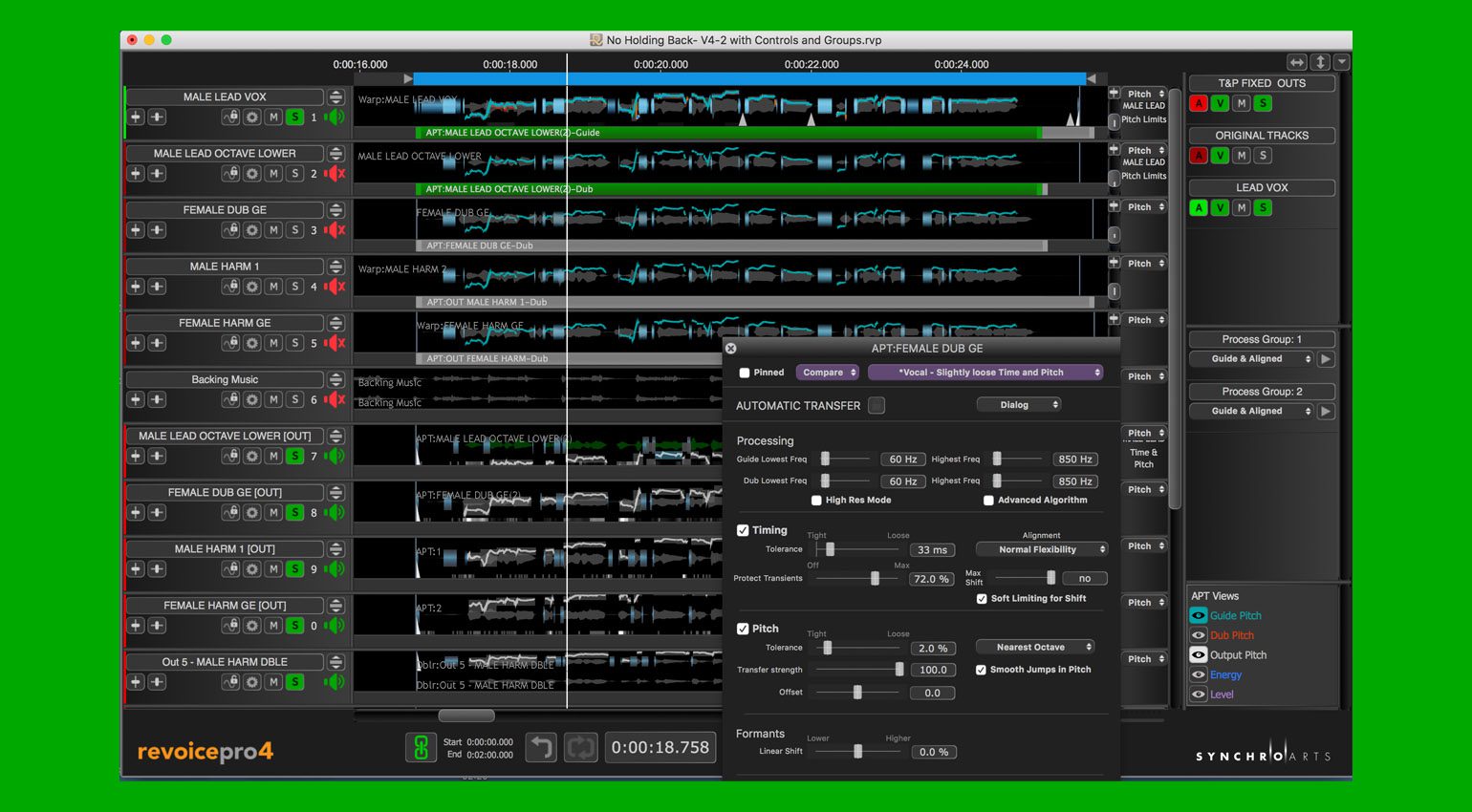The width and height of the screenshot is (1472, 812).
Task: Click the lock waveform icon on MALE HARM 1
Action: [230, 287]
